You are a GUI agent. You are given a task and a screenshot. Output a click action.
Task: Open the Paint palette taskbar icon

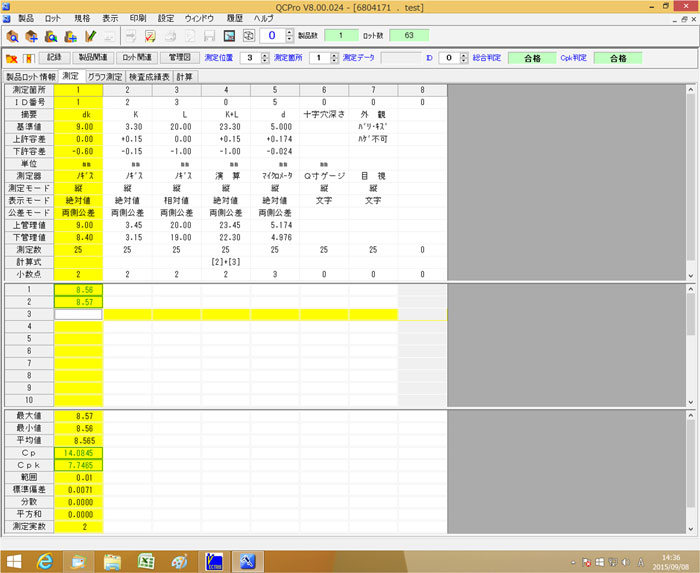179,561
